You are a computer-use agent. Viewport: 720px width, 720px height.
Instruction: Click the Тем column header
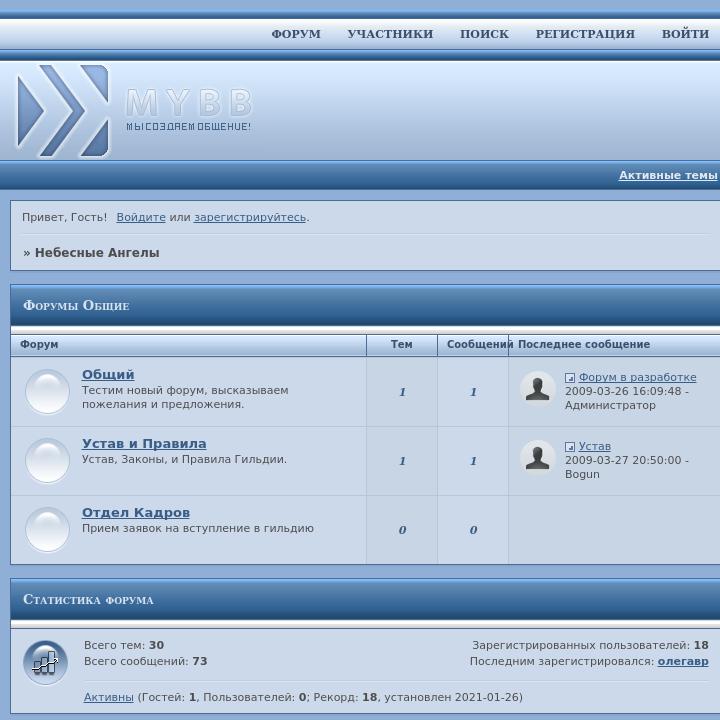click(402, 344)
